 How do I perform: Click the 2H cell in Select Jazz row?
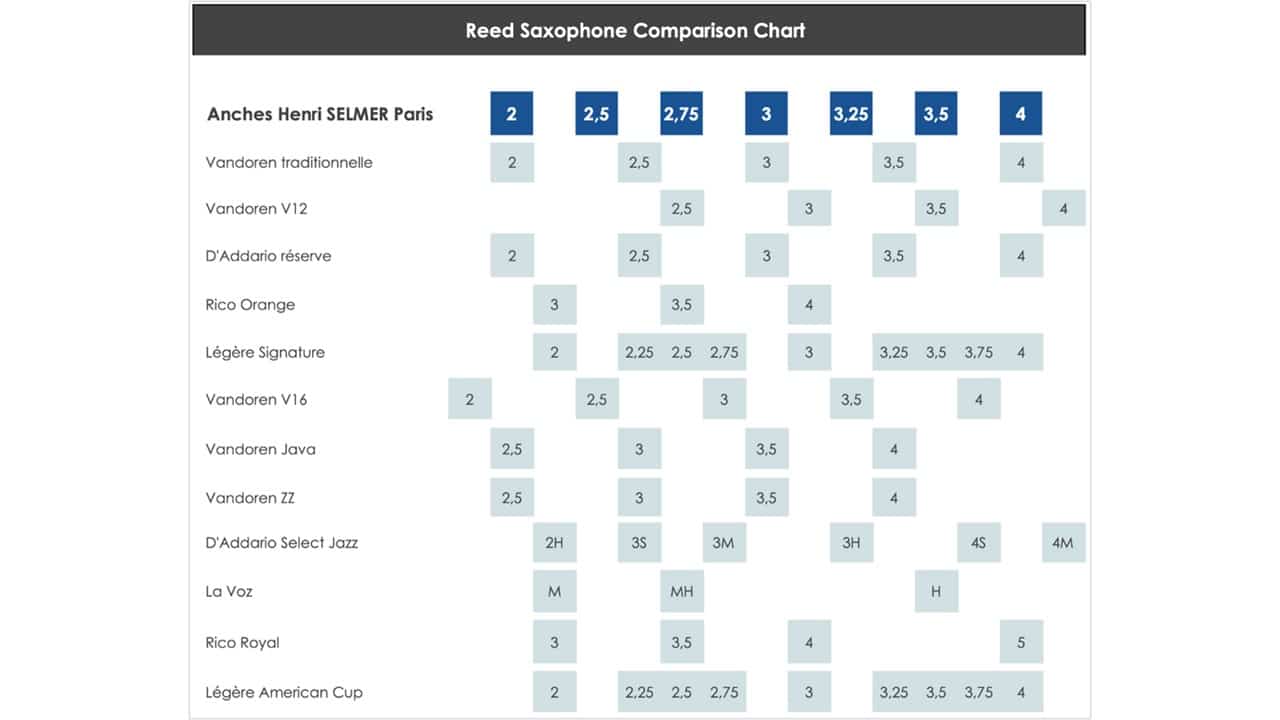click(x=554, y=543)
